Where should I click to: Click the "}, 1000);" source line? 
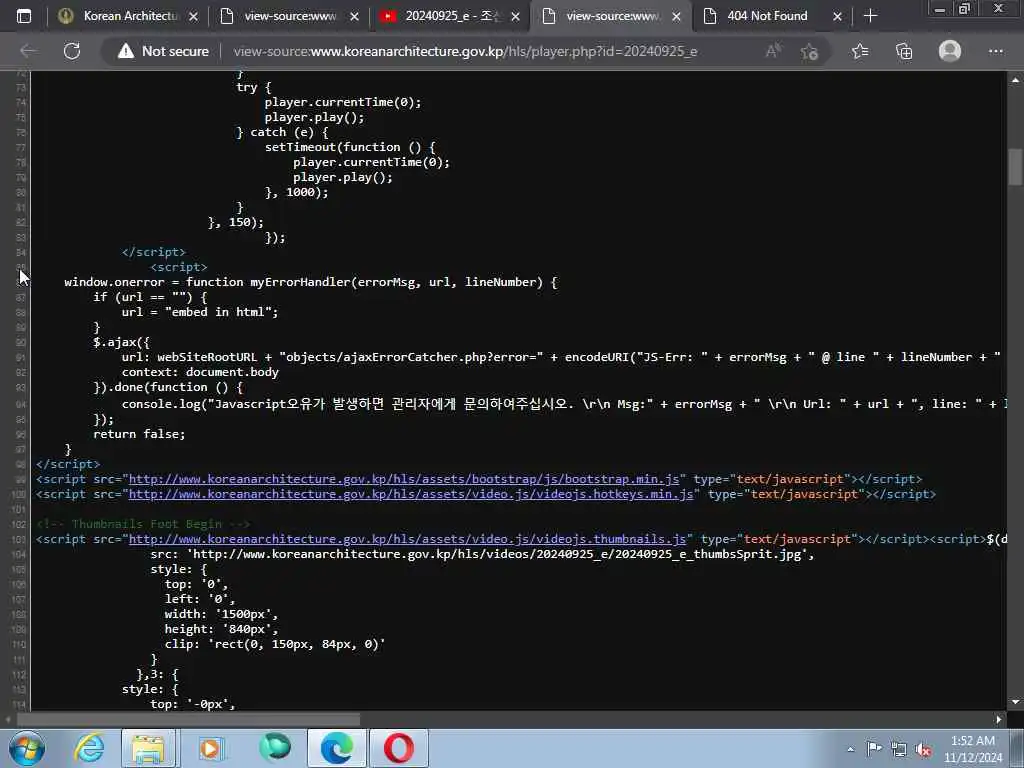pos(296,192)
